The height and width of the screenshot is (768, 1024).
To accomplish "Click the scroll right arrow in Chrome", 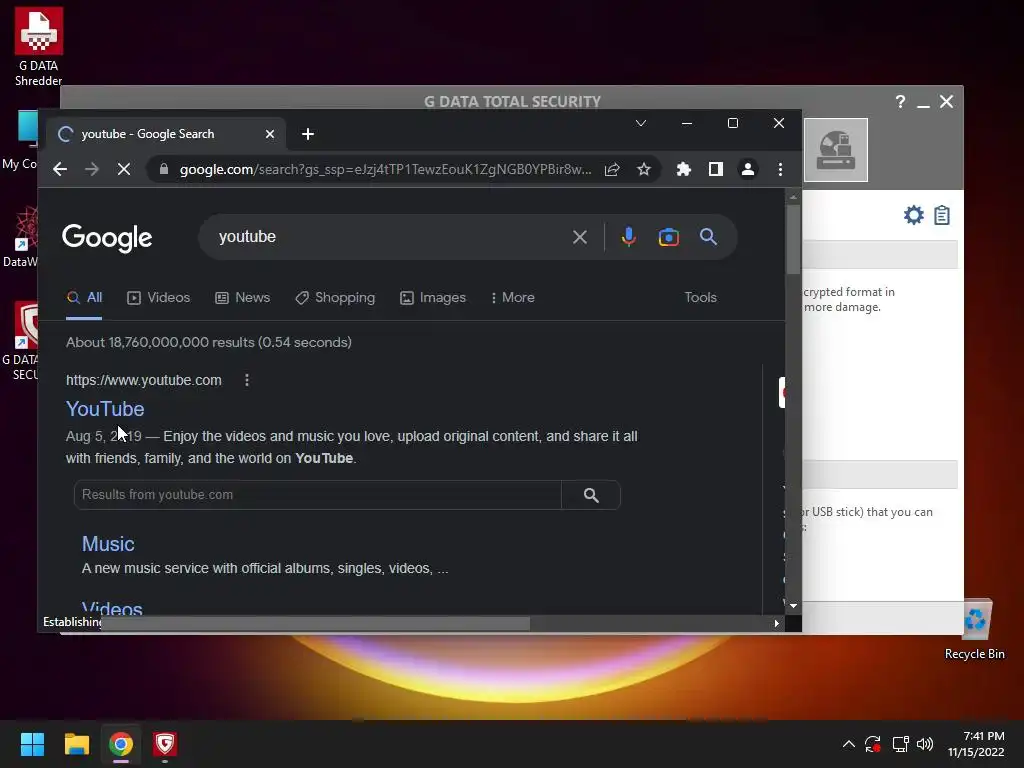I will coord(776,624).
